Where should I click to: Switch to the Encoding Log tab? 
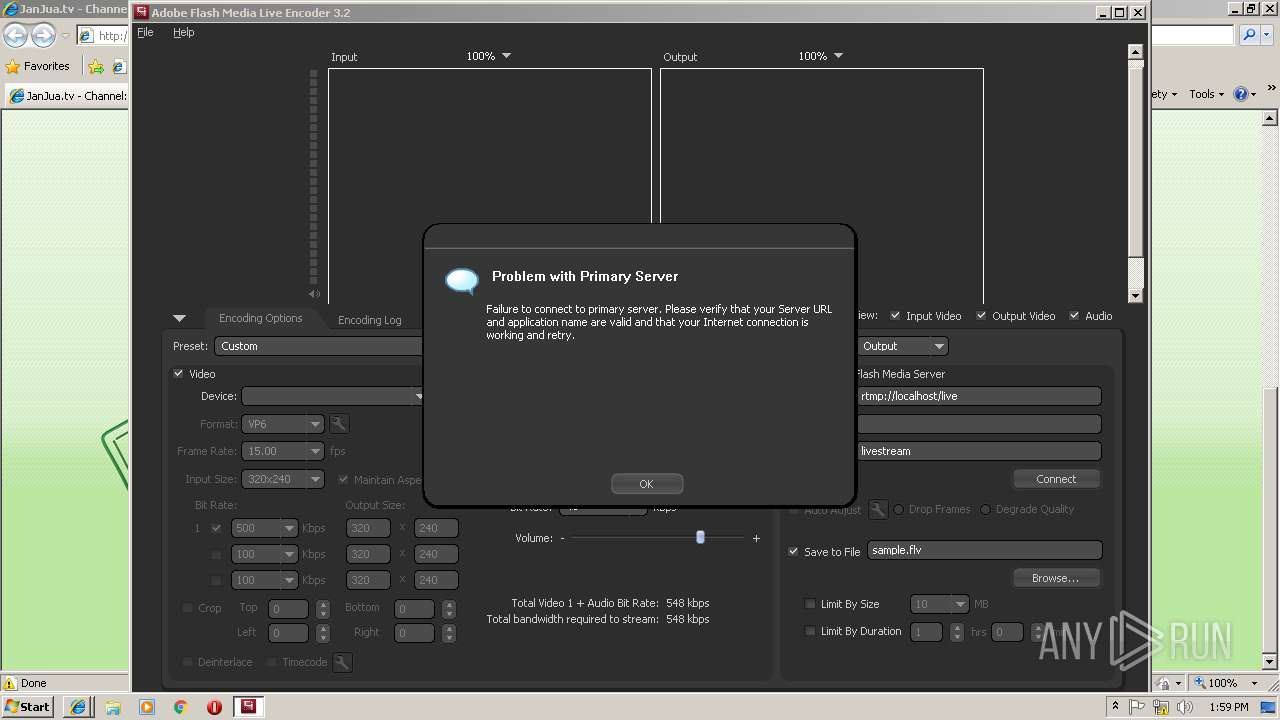pos(369,320)
